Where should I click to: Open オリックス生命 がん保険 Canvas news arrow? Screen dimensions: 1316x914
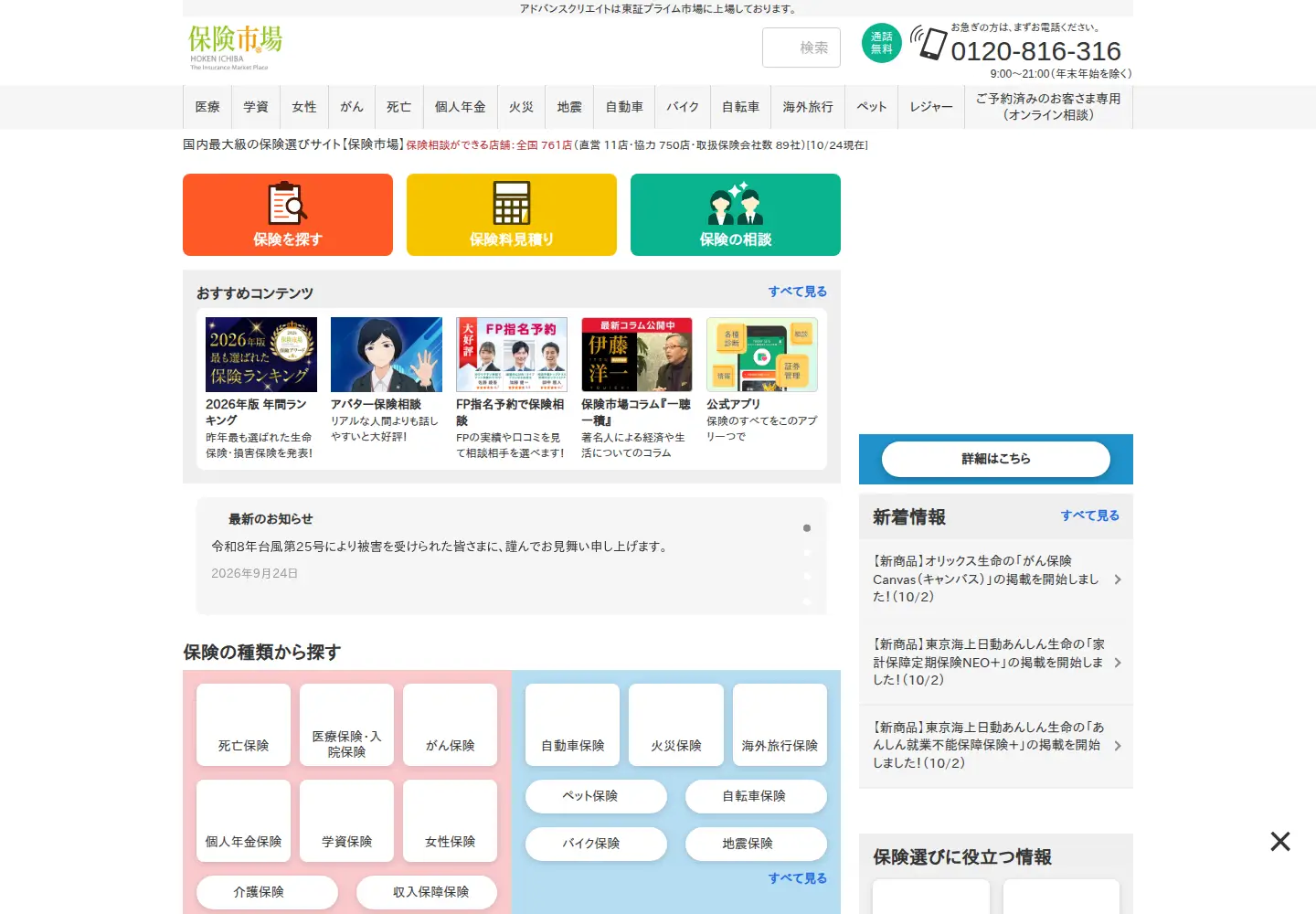point(1118,579)
